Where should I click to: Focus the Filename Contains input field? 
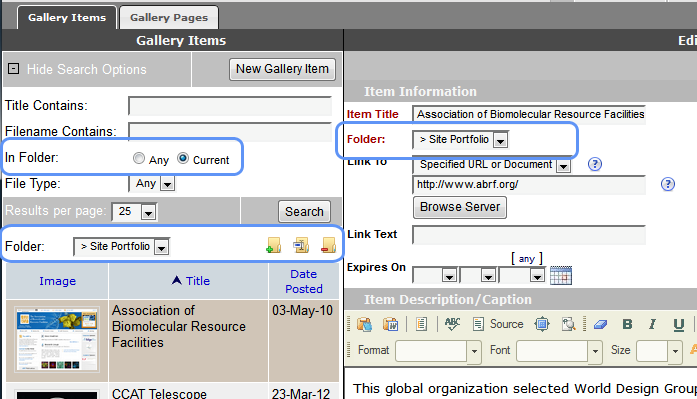pyautogui.click(x=230, y=132)
